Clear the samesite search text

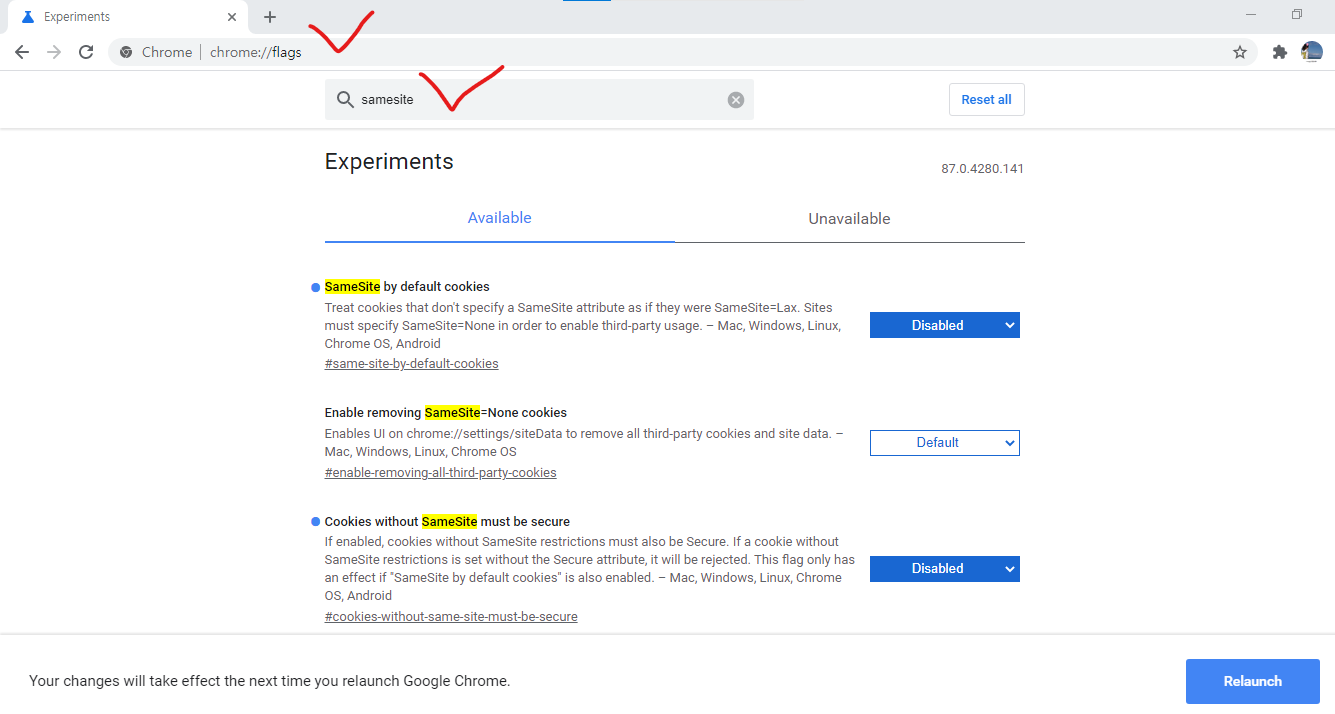736,100
